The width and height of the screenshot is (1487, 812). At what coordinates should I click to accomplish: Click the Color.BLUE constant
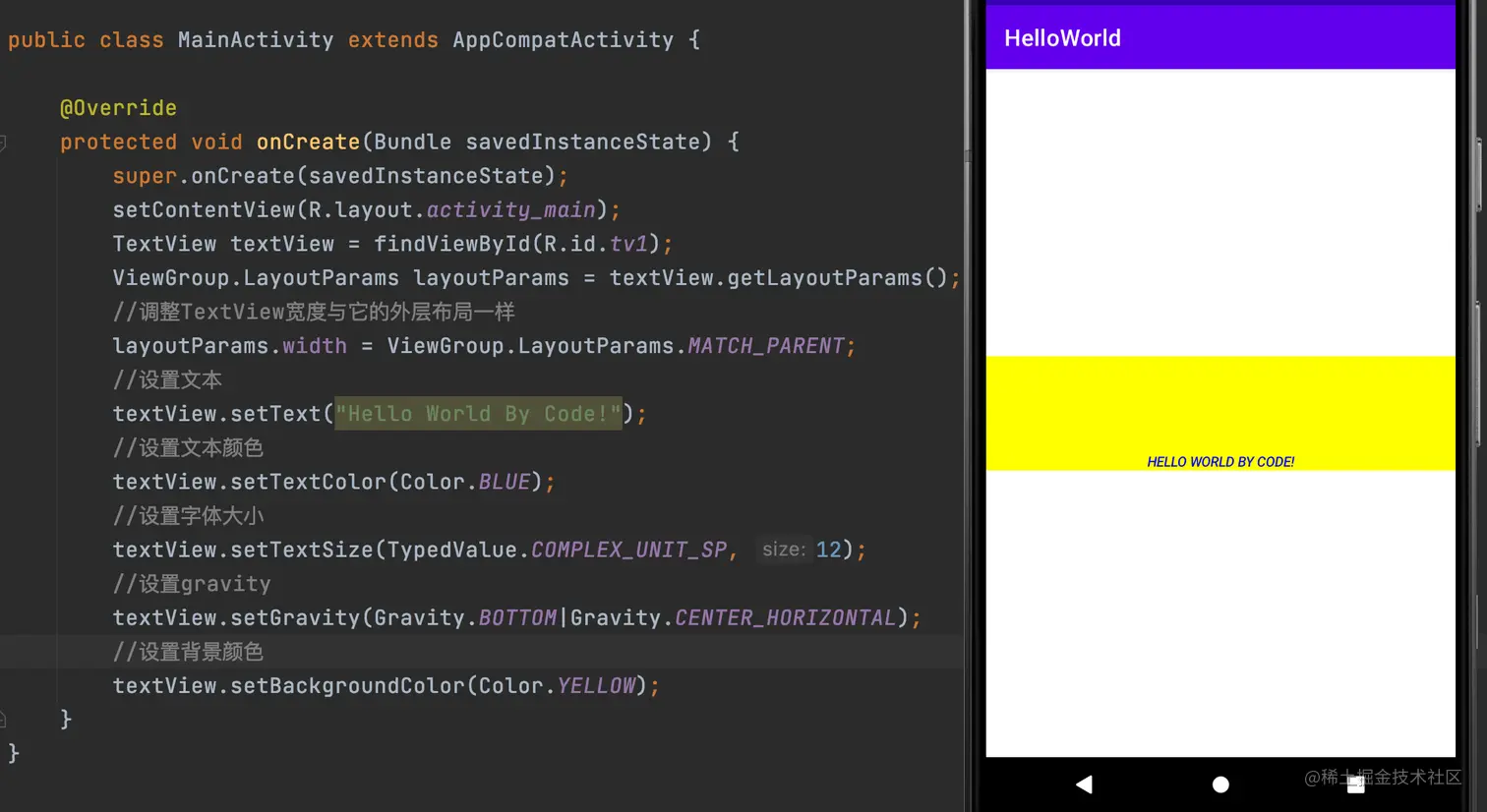[x=504, y=482]
